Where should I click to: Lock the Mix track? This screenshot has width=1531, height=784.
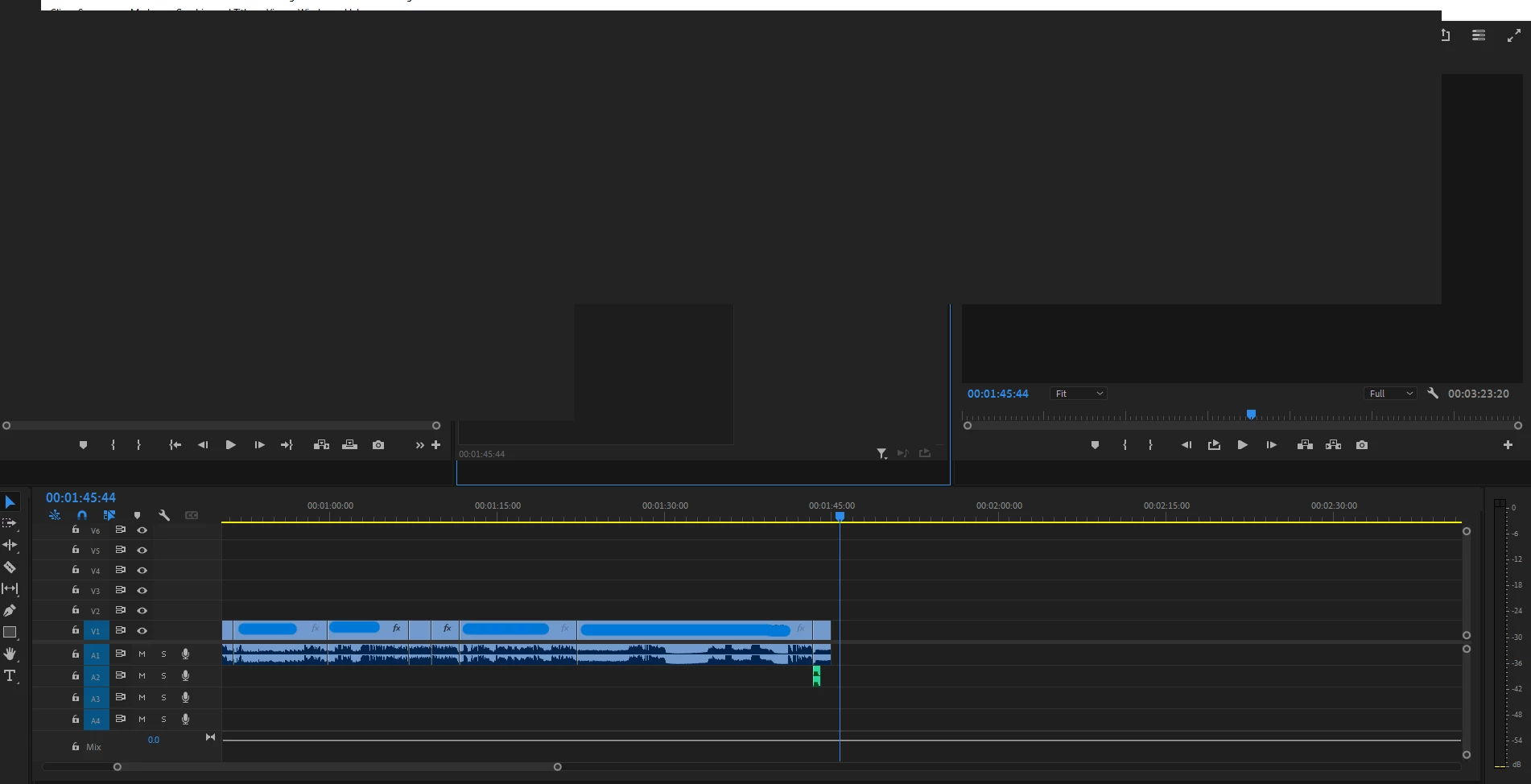(x=75, y=747)
